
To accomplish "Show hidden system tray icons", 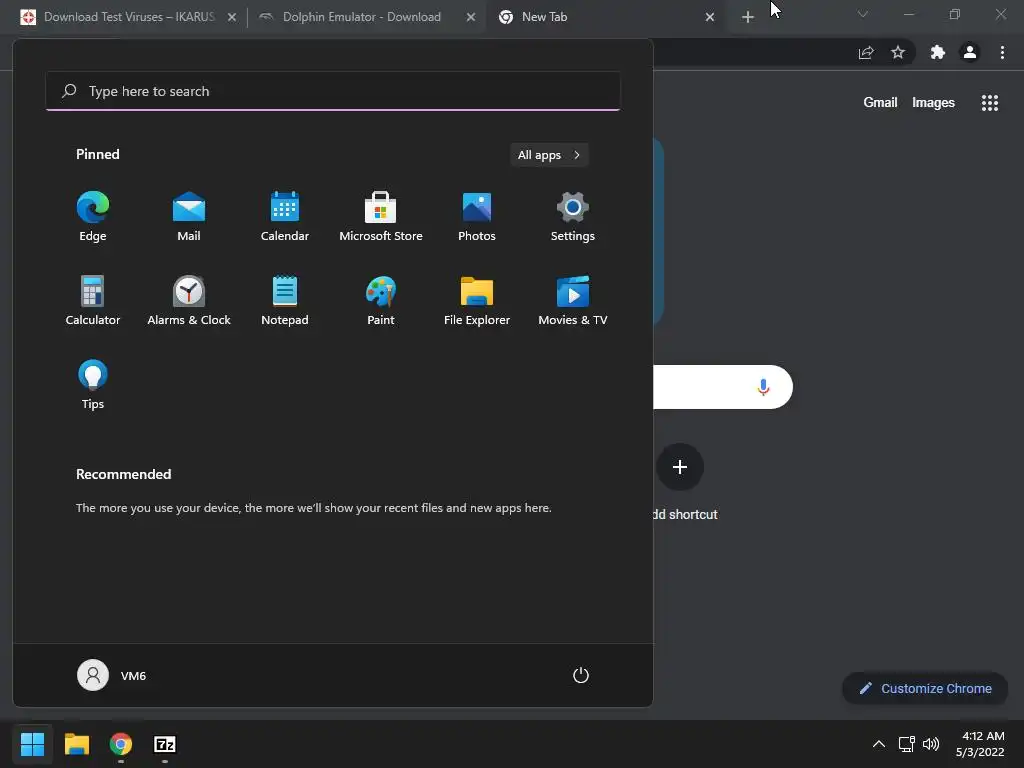I will coord(879,744).
